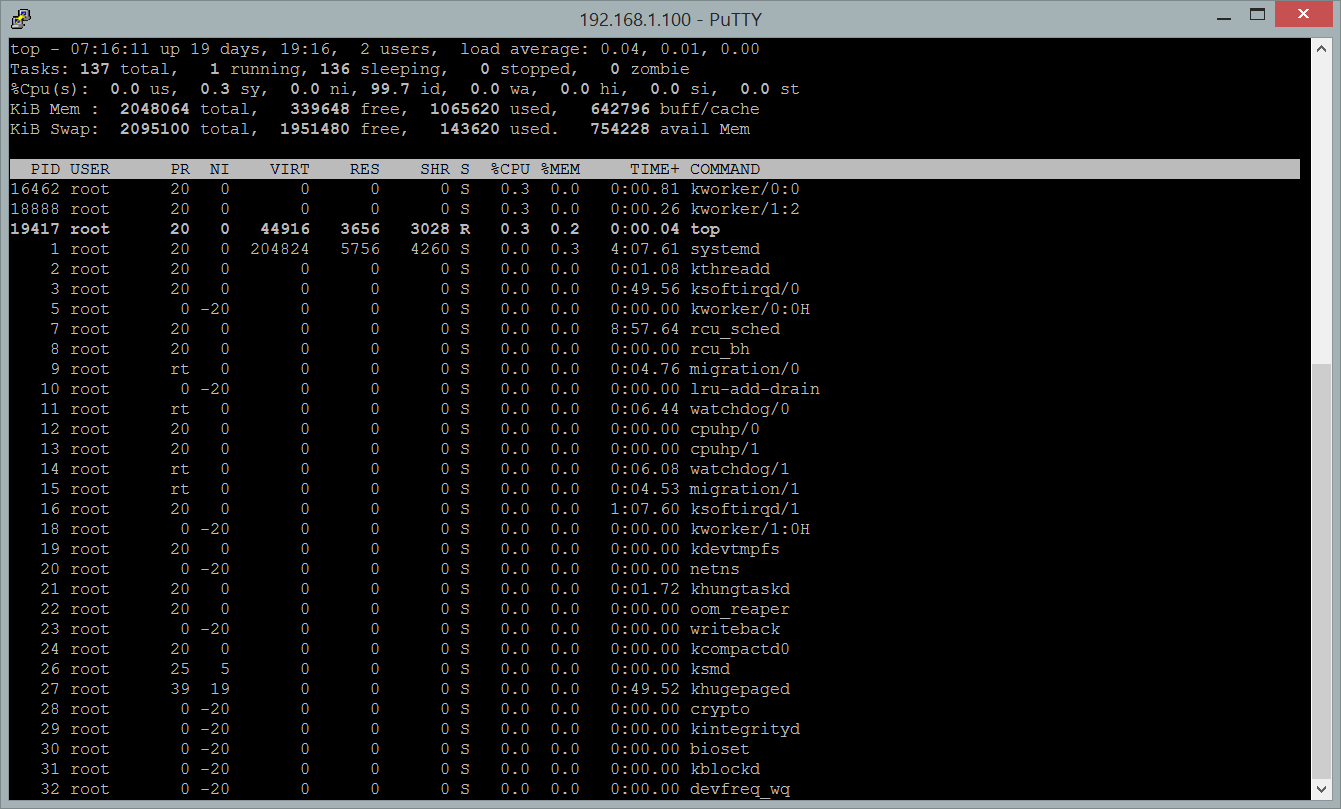This screenshot has height=809, width=1341.
Task: Click the TIME+ column header
Action: tap(655, 169)
